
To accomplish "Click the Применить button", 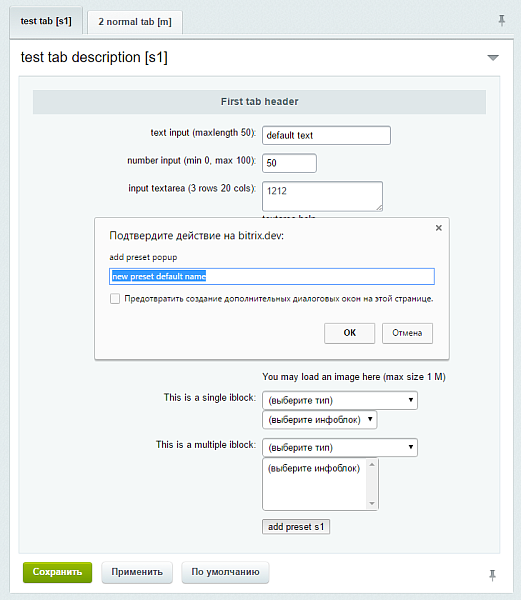I will point(137,572).
